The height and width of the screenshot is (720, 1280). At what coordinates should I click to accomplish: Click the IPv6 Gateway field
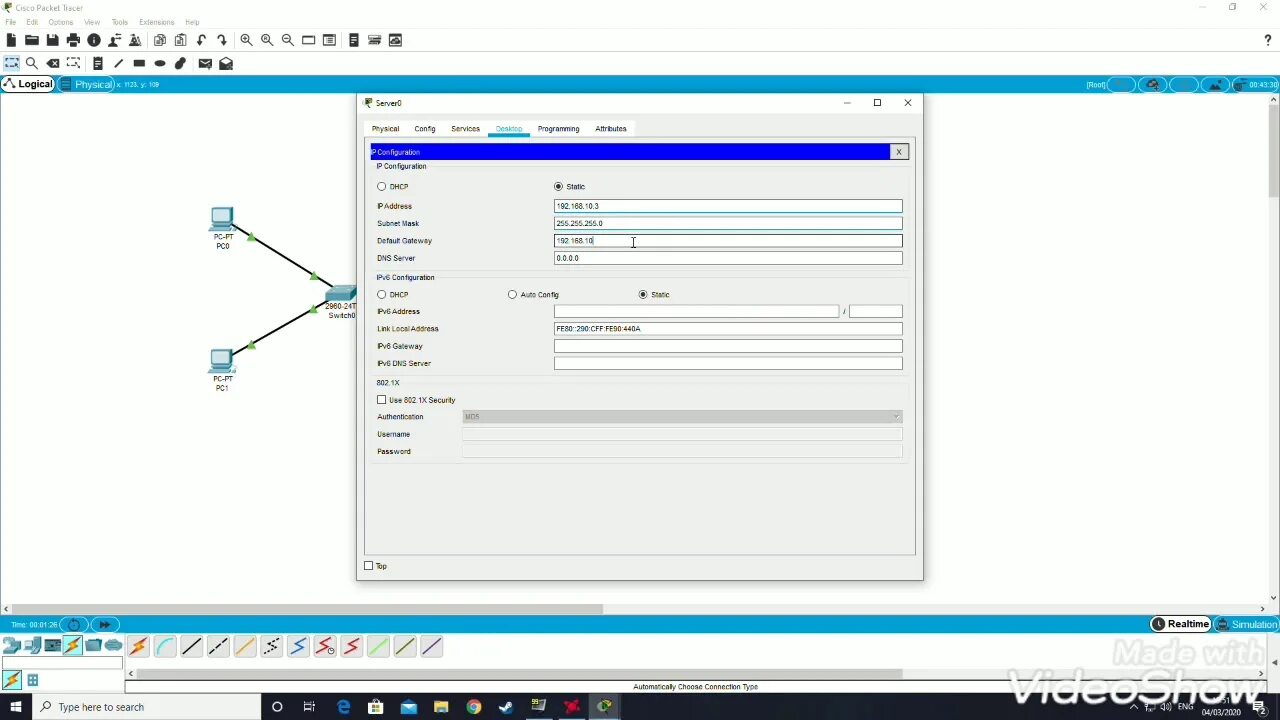(728, 346)
